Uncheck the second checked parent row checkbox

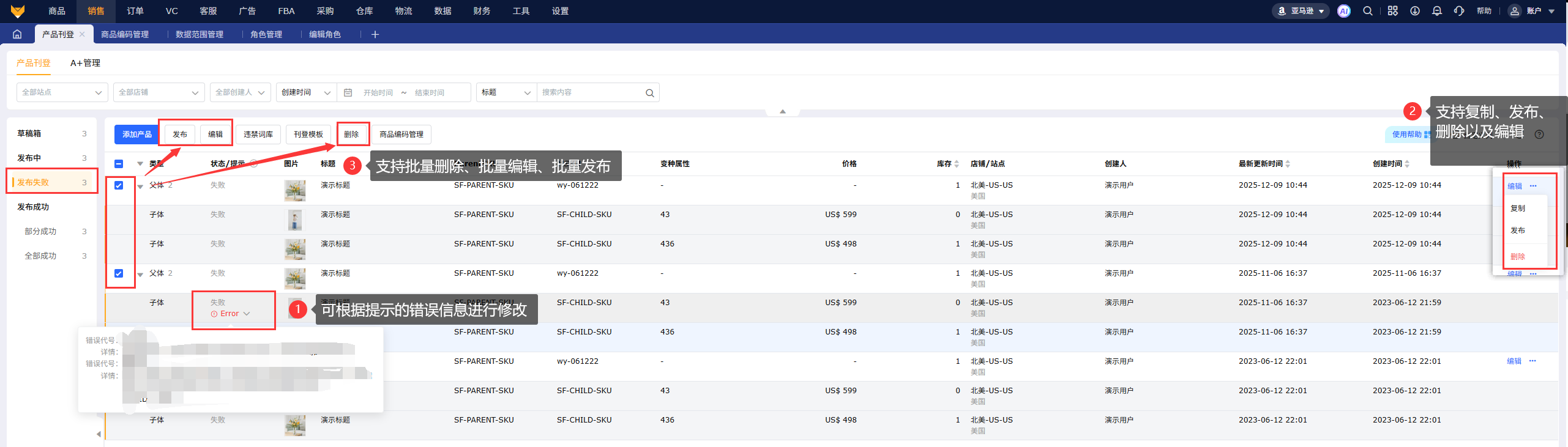click(119, 273)
